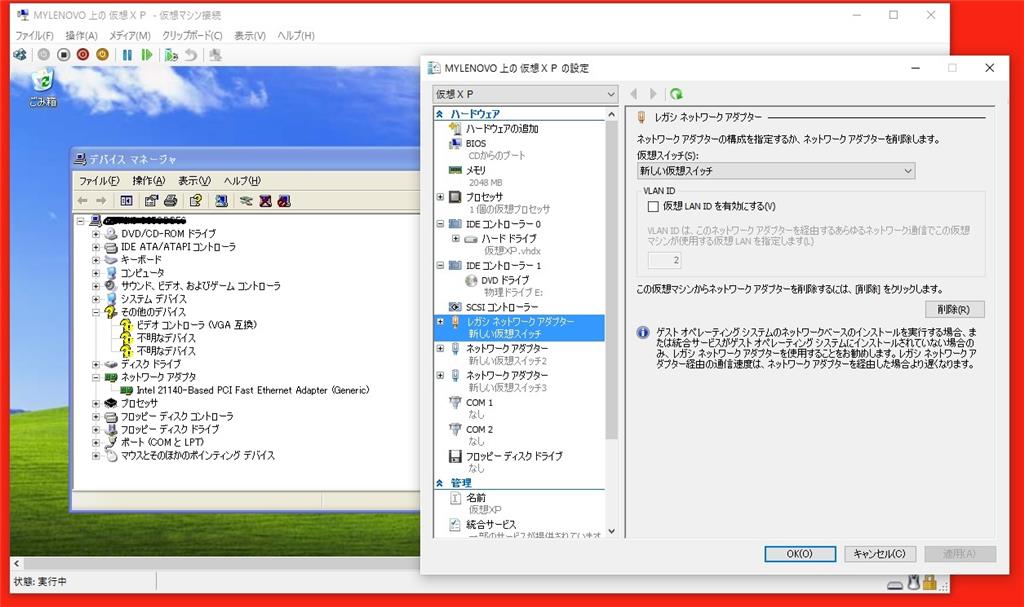Click the Print icon in Device Manager toolbar

[x=170, y=201]
